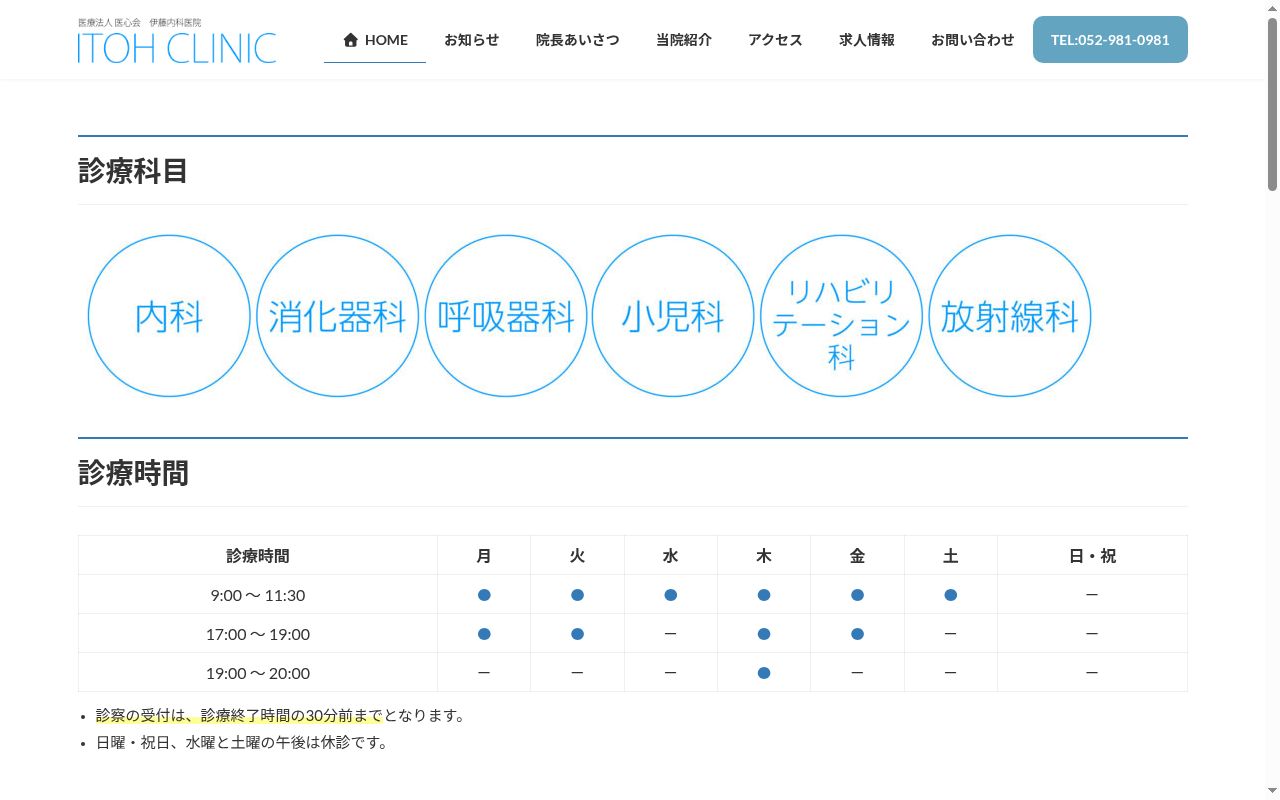This screenshot has height=800, width=1280.
Task: Select the 小児科 circle icon
Action: (673, 316)
